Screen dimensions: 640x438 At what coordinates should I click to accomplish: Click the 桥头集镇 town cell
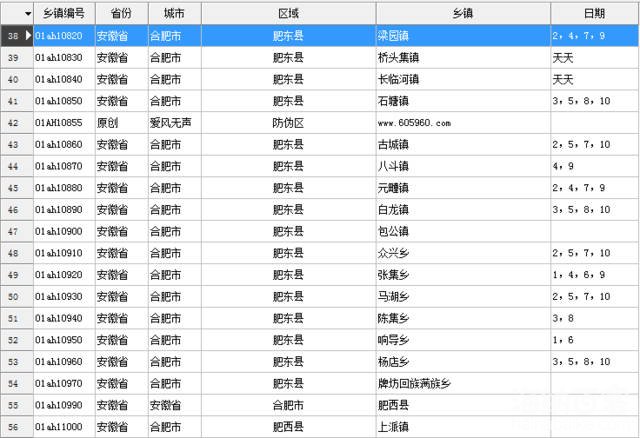coord(398,58)
